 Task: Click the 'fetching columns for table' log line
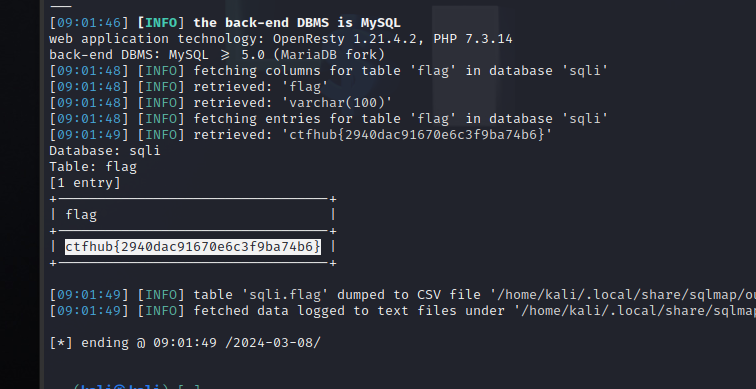401,70
